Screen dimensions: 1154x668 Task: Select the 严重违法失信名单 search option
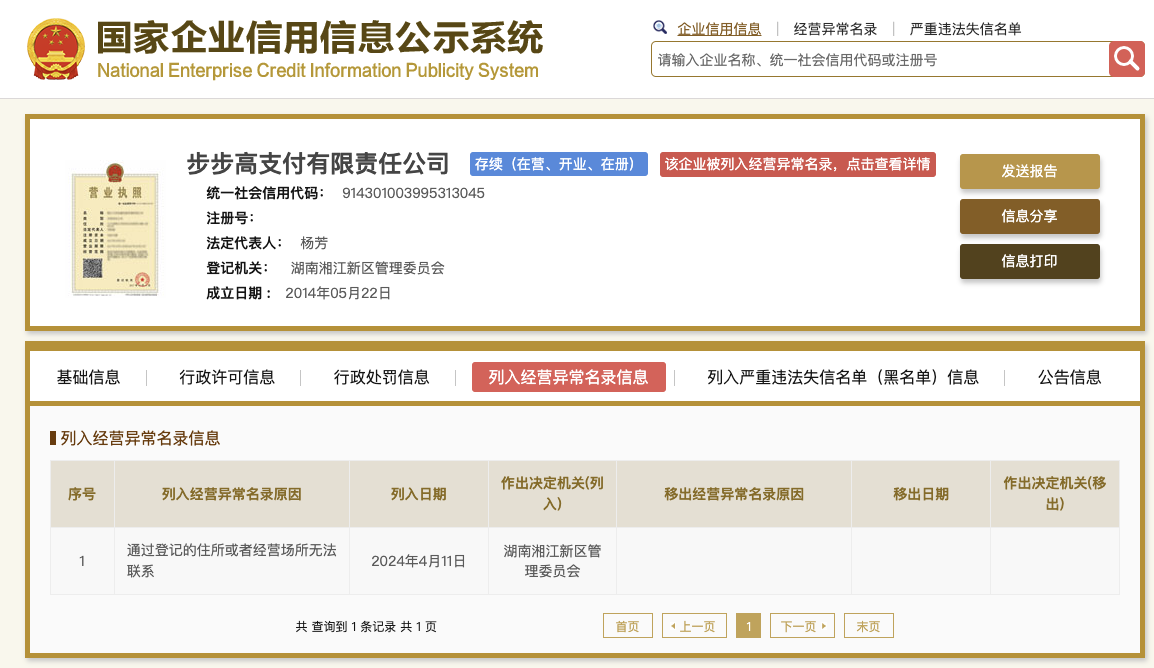pyautogui.click(x=966, y=29)
